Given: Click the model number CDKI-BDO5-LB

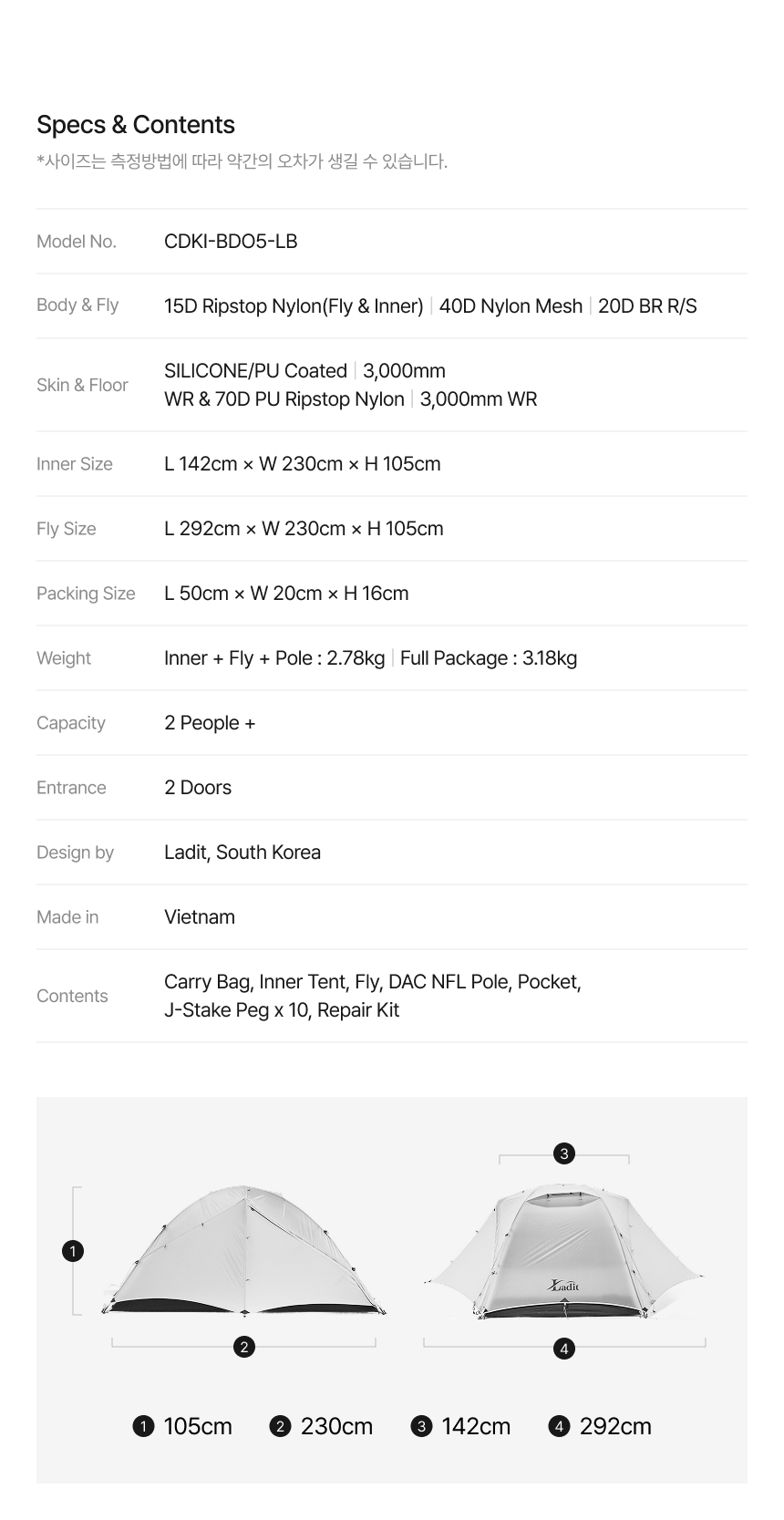Looking at the screenshot, I should point(231,242).
